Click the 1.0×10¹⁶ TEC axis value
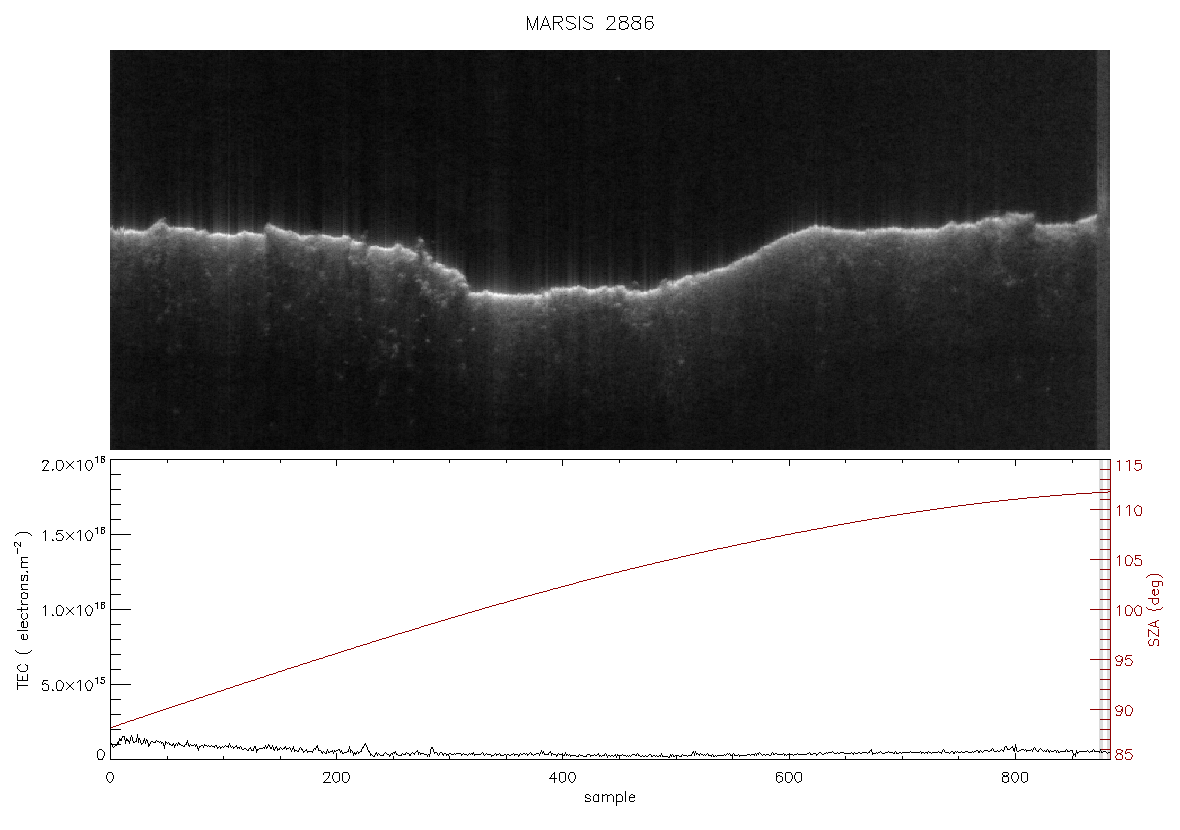The image size is (1180, 830). pyautogui.click(x=73, y=610)
